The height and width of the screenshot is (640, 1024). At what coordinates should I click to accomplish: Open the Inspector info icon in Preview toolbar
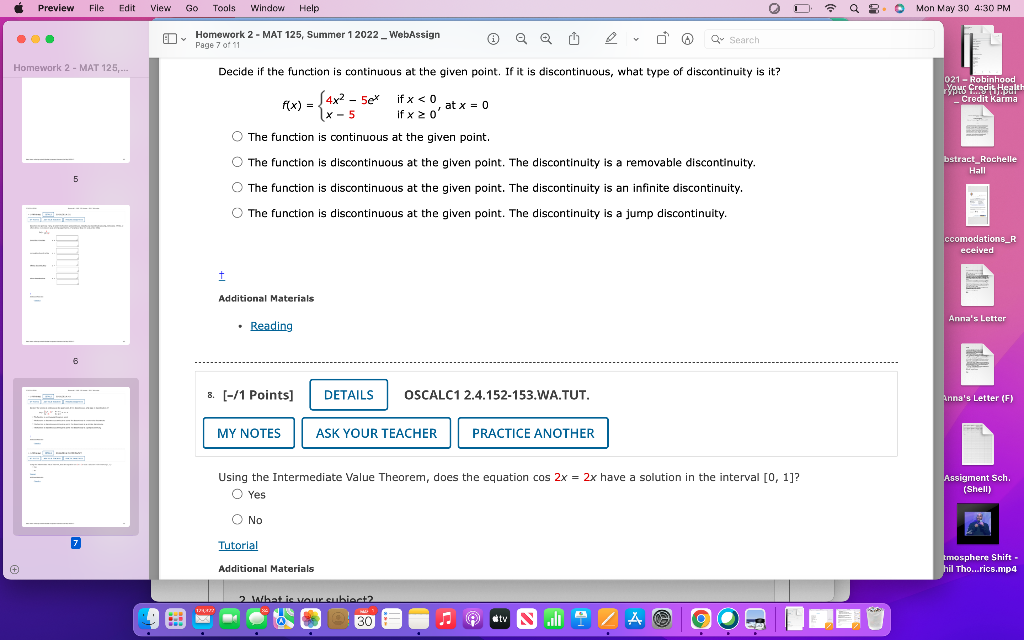pyautogui.click(x=493, y=39)
